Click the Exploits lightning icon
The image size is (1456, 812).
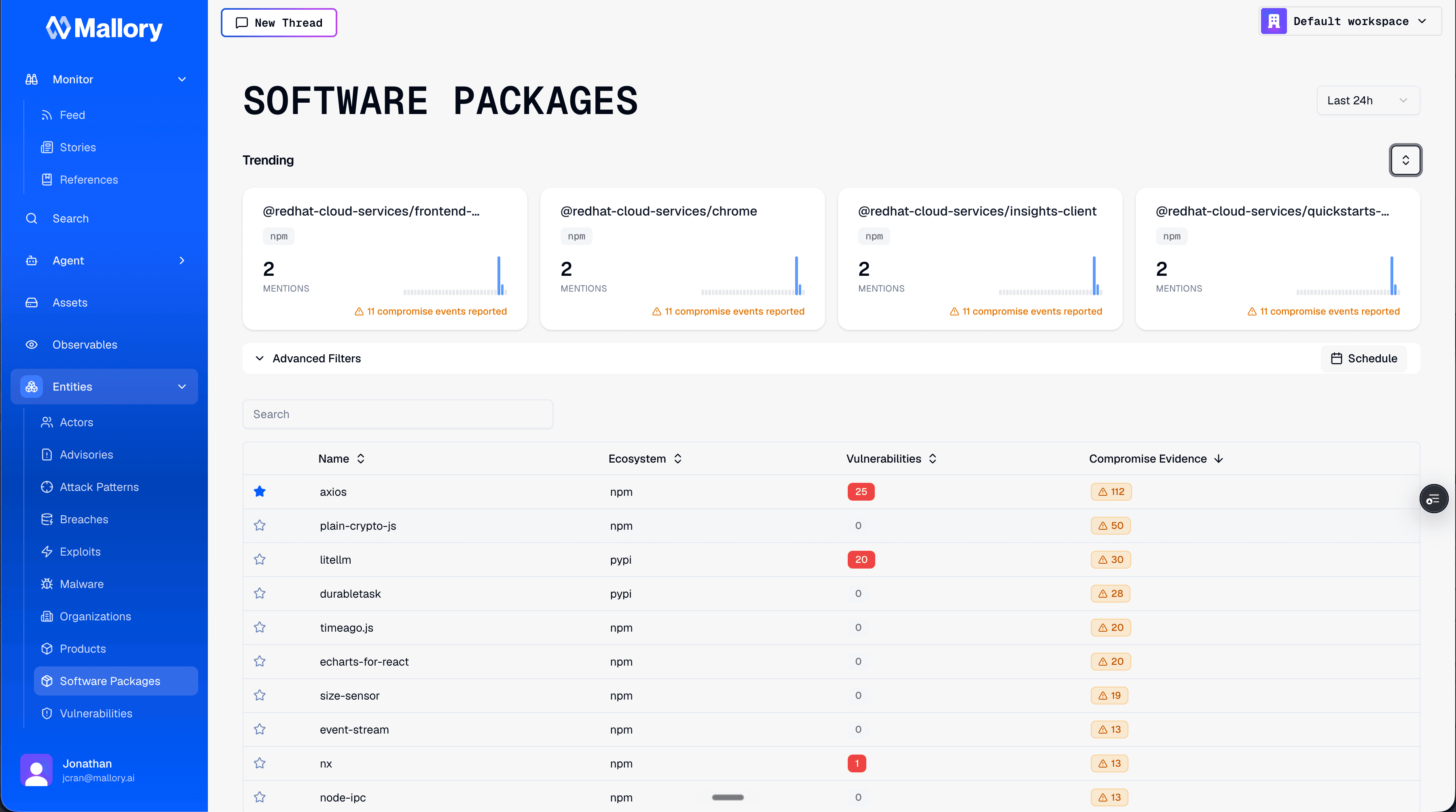coord(47,552)
